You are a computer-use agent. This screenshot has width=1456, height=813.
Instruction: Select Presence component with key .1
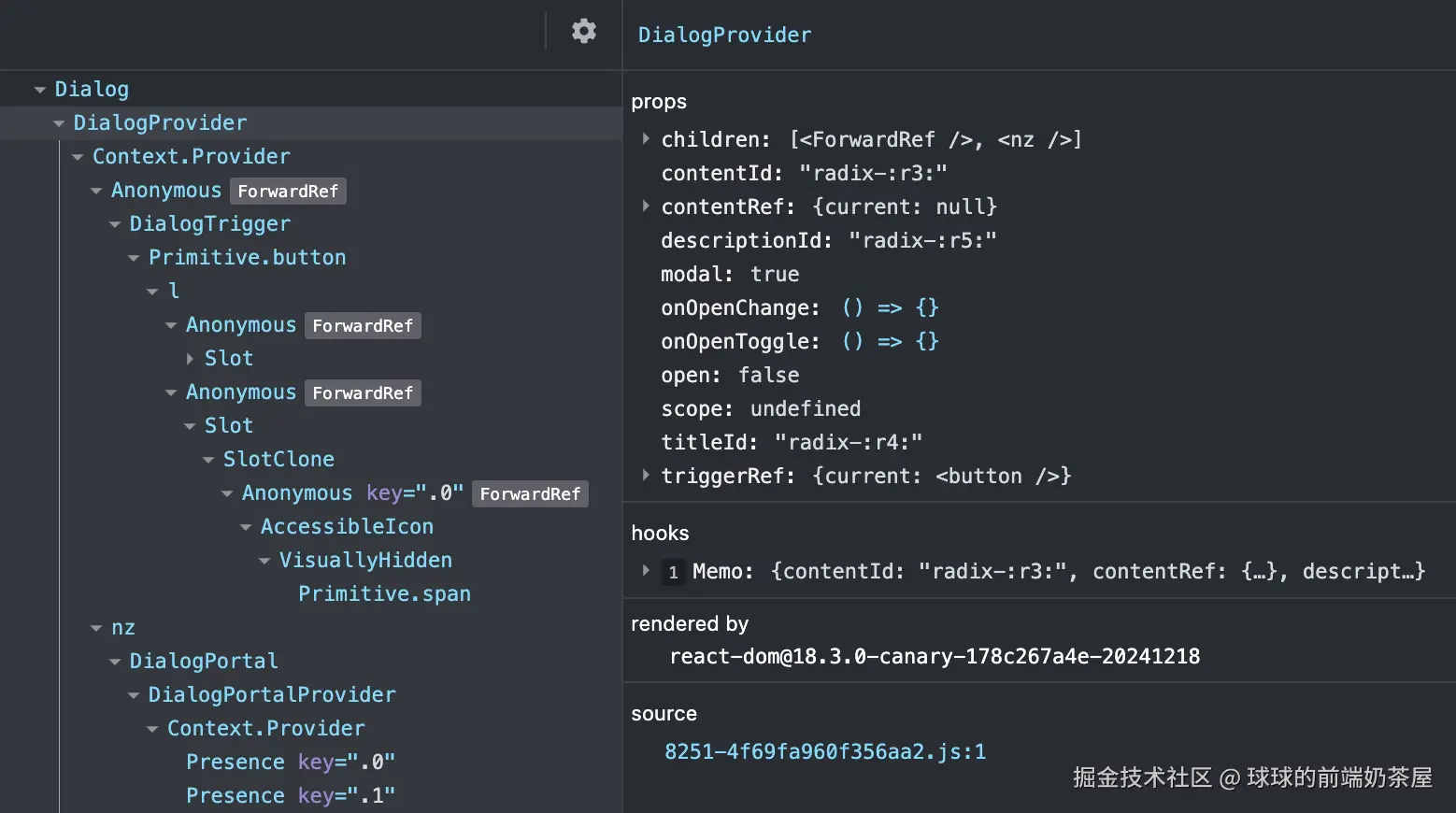coord(235,796)
